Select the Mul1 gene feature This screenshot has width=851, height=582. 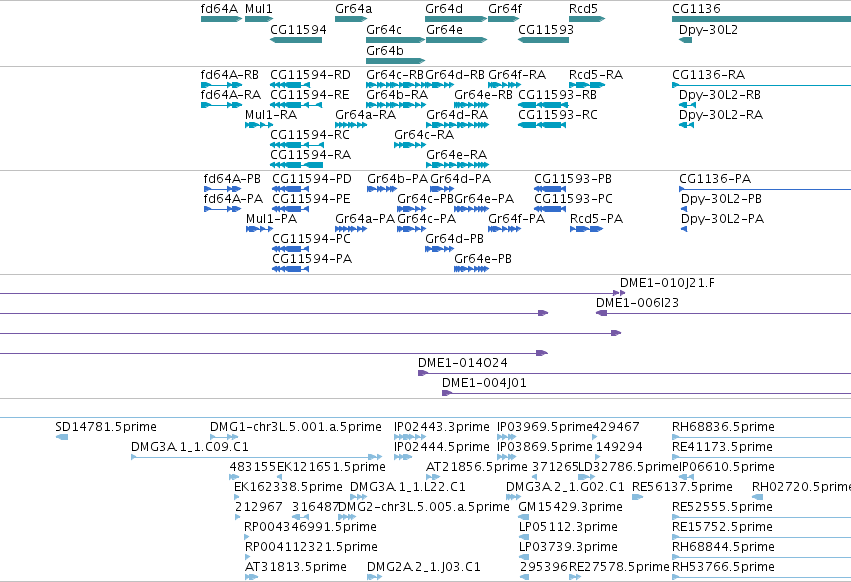point(259,19)
